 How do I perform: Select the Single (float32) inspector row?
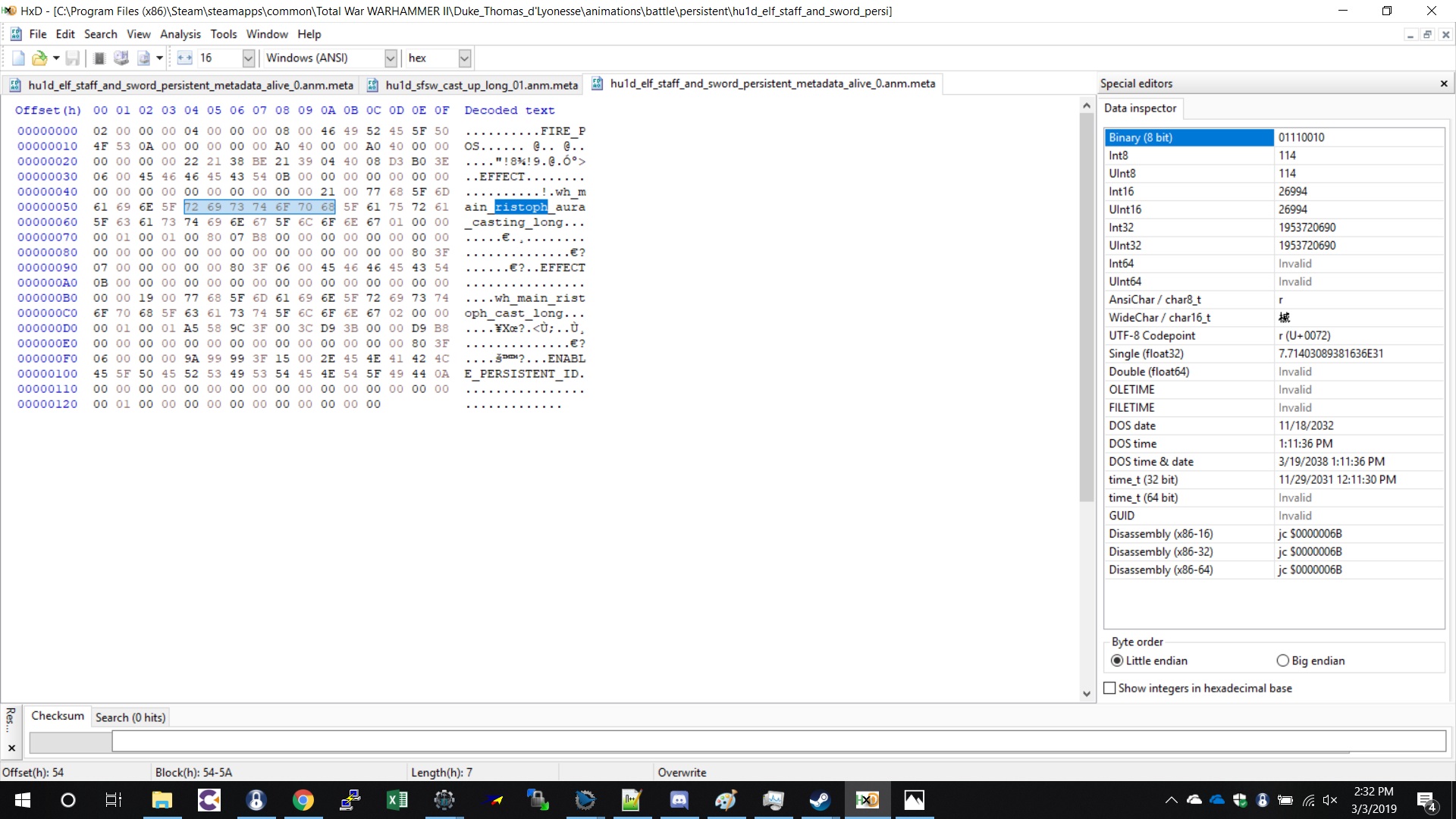[1188, 353]
